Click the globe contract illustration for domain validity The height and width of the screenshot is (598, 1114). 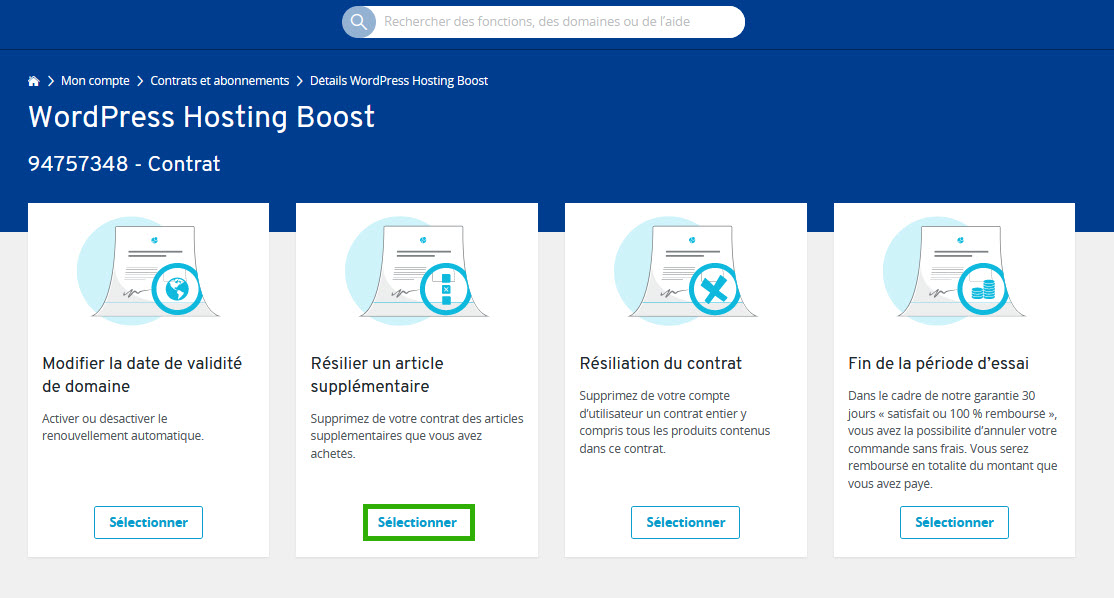point(148,271)
